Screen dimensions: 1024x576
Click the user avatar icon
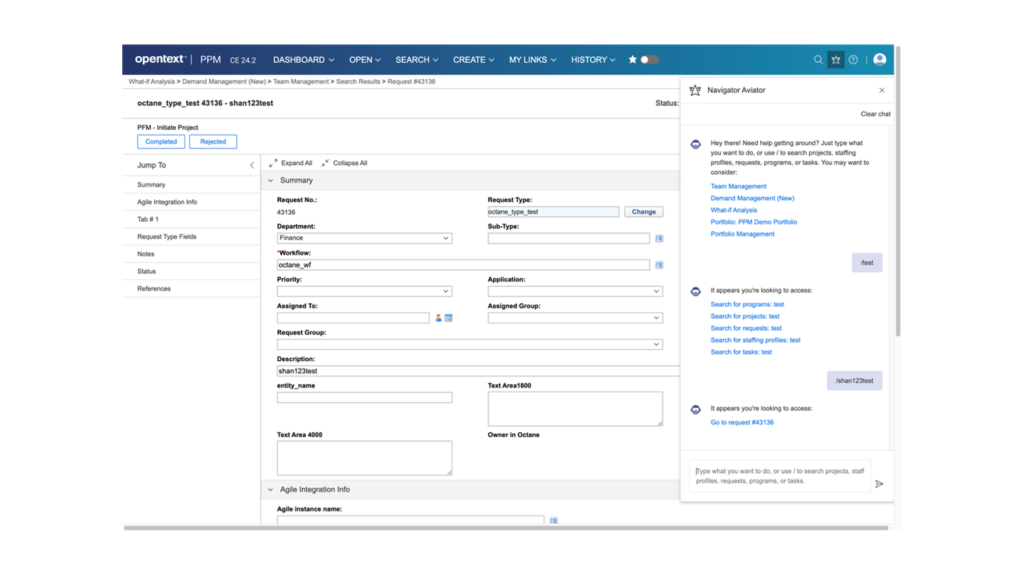click(x=879, y=60)
